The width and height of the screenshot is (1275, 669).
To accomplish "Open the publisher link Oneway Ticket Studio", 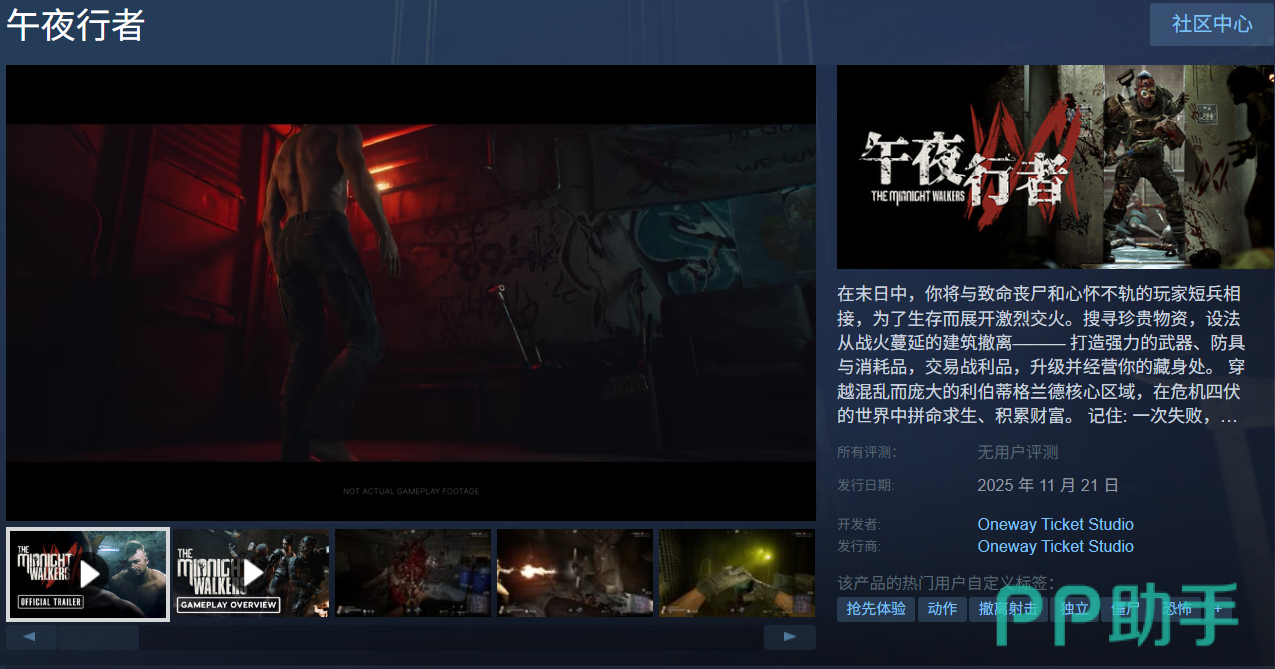I will click(x=1055, y=546).
